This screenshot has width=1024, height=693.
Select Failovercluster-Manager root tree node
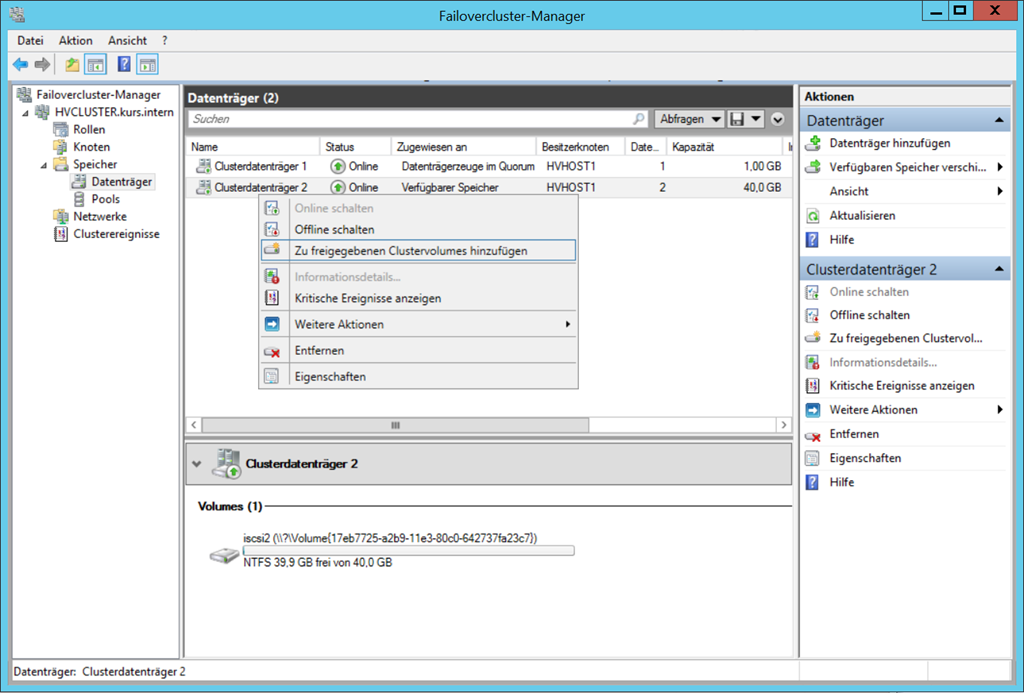[x=98, y=95]
